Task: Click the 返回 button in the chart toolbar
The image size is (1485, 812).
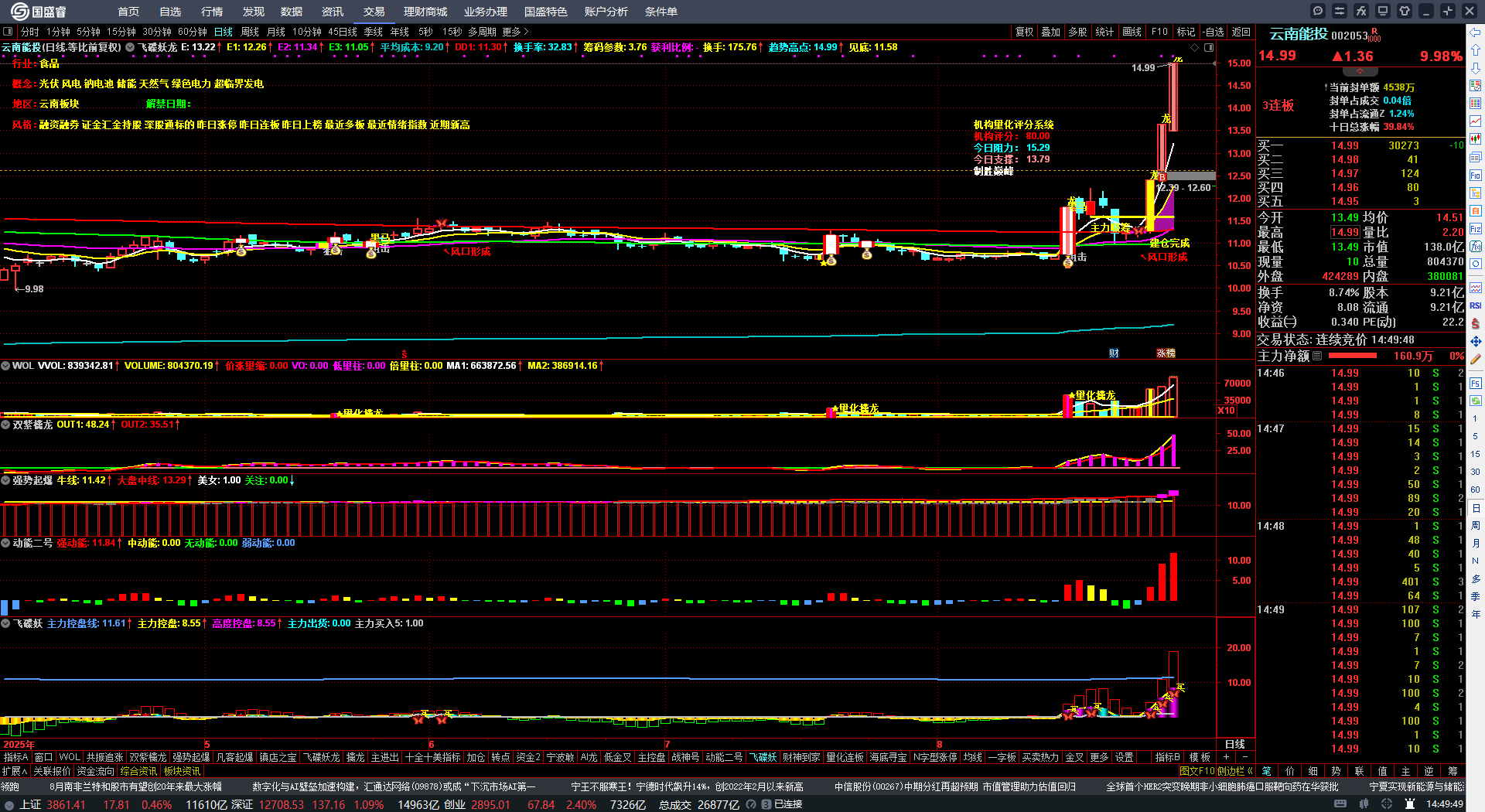Action: click(x=1241, y=32)
